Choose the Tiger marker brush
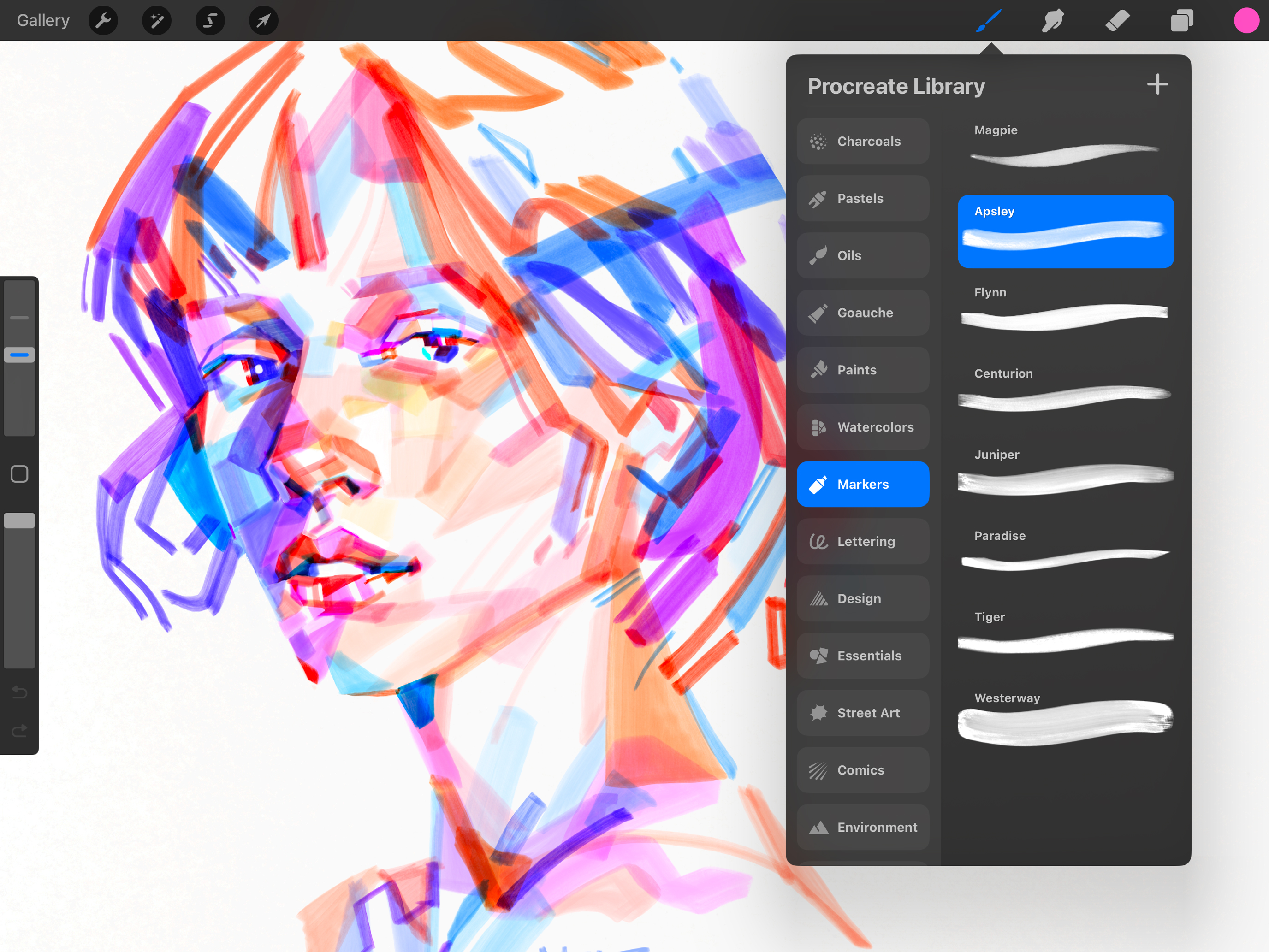 point(1066,637)
